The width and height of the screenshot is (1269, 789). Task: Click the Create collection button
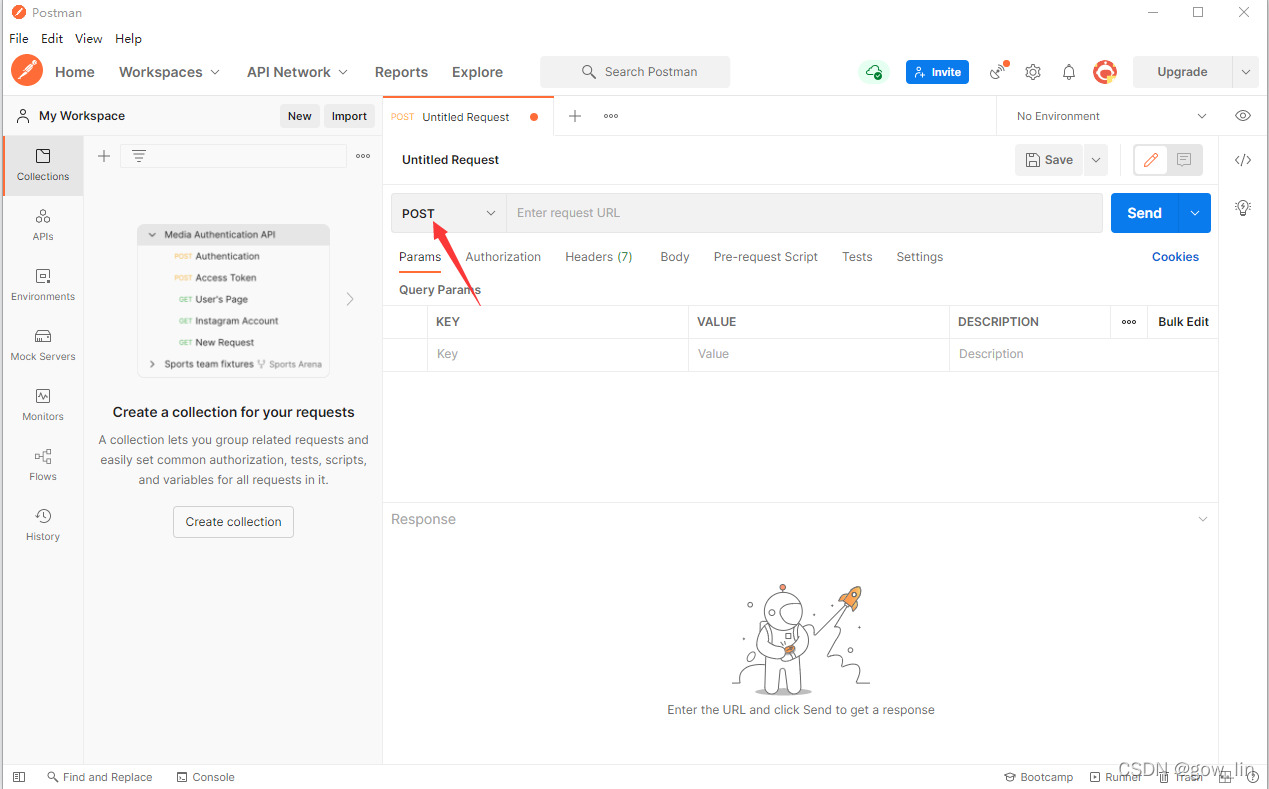pyautogui.click(x=233, y=522)
